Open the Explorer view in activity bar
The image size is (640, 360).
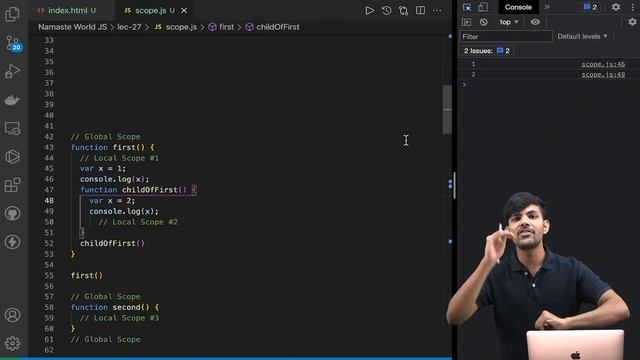click(12, 14)
